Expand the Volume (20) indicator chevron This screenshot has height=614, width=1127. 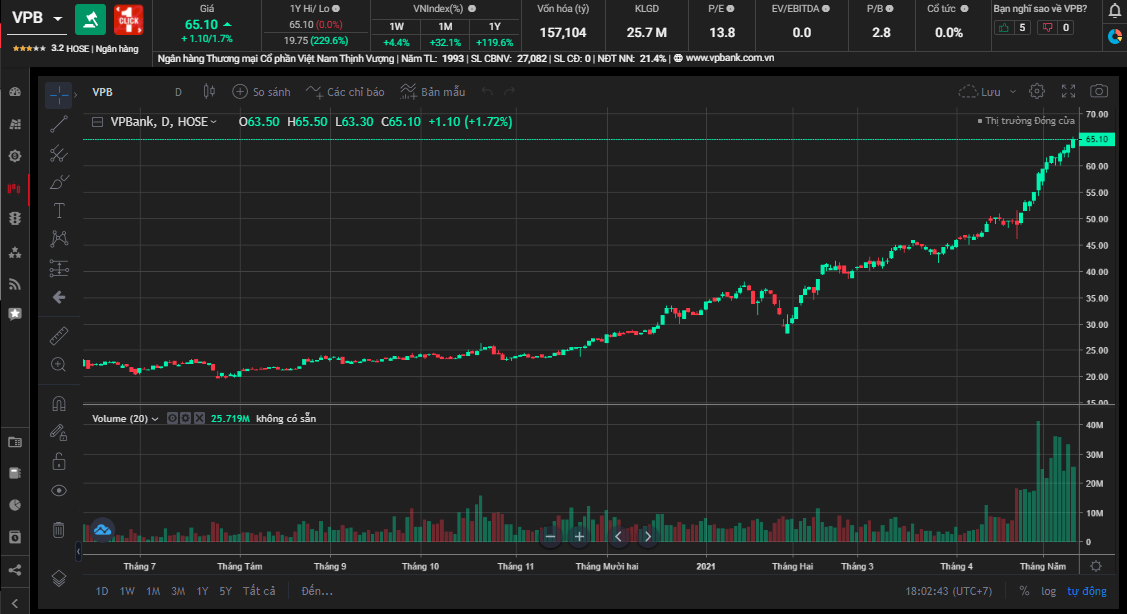[155, 419]
